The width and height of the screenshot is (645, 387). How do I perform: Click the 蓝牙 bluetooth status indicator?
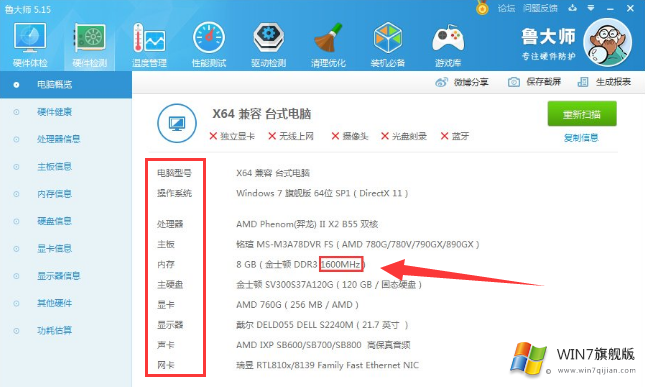point(455,136)
